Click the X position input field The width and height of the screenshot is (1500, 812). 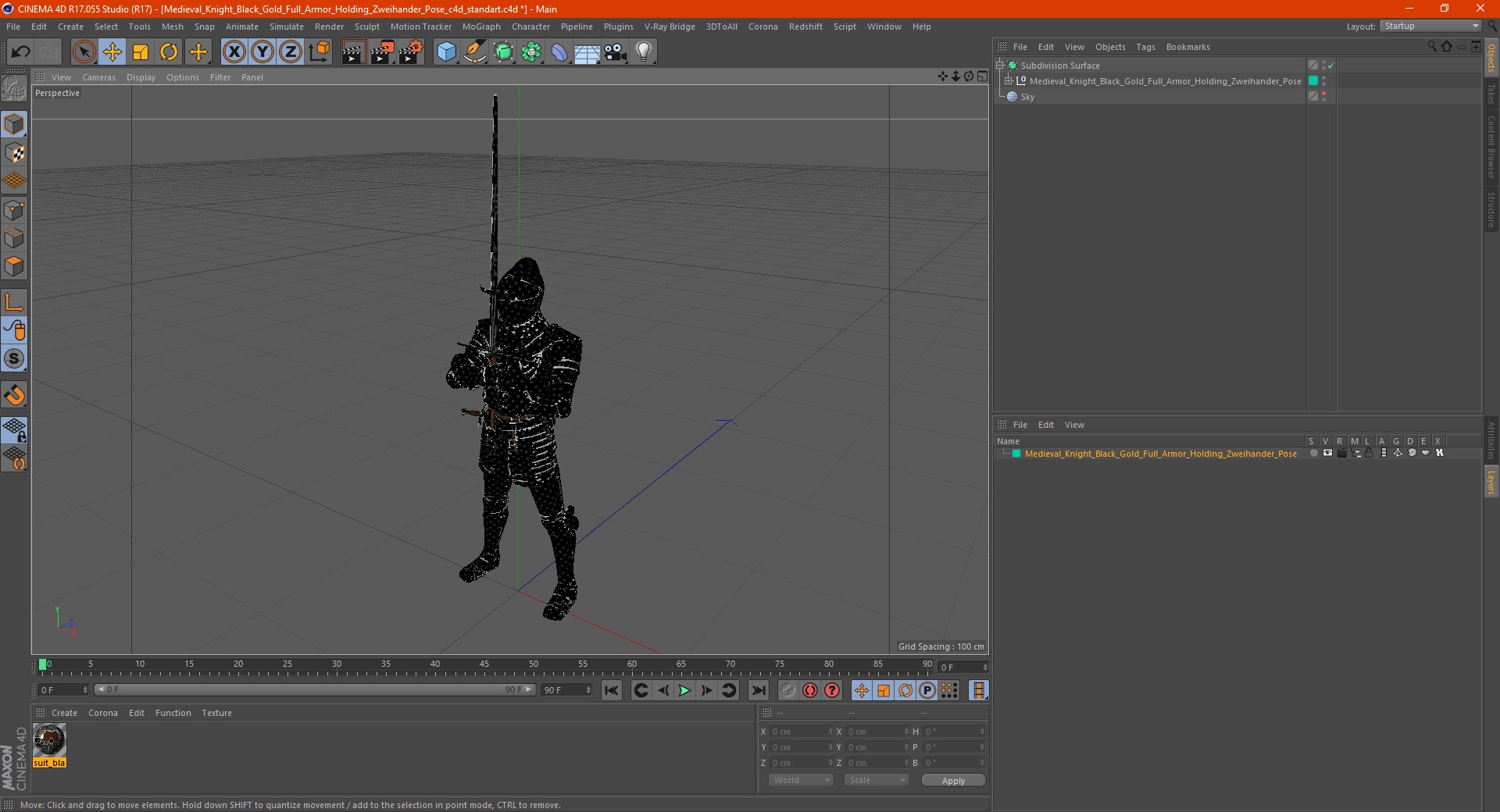tap(801, 732)
